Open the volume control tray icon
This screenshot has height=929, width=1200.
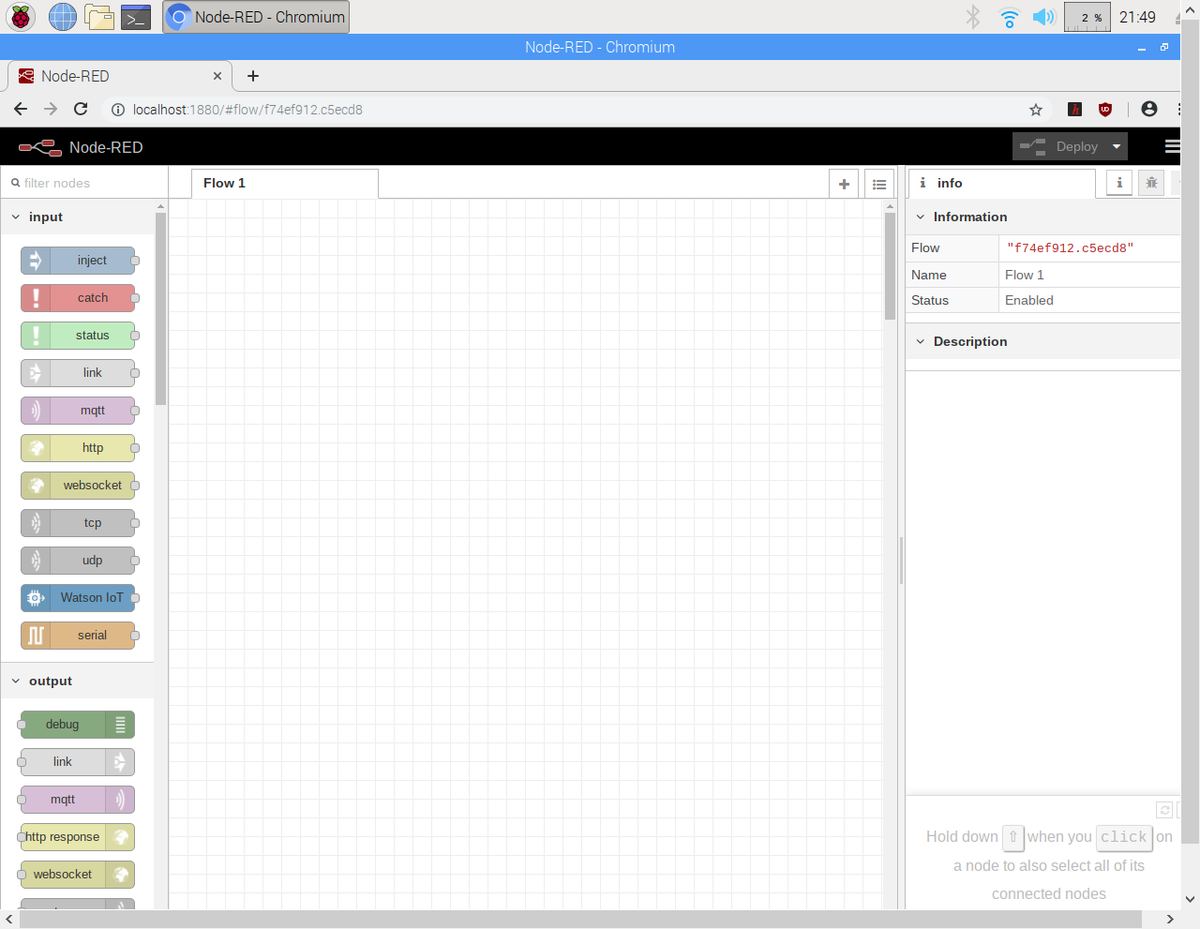coord(1044,17)
